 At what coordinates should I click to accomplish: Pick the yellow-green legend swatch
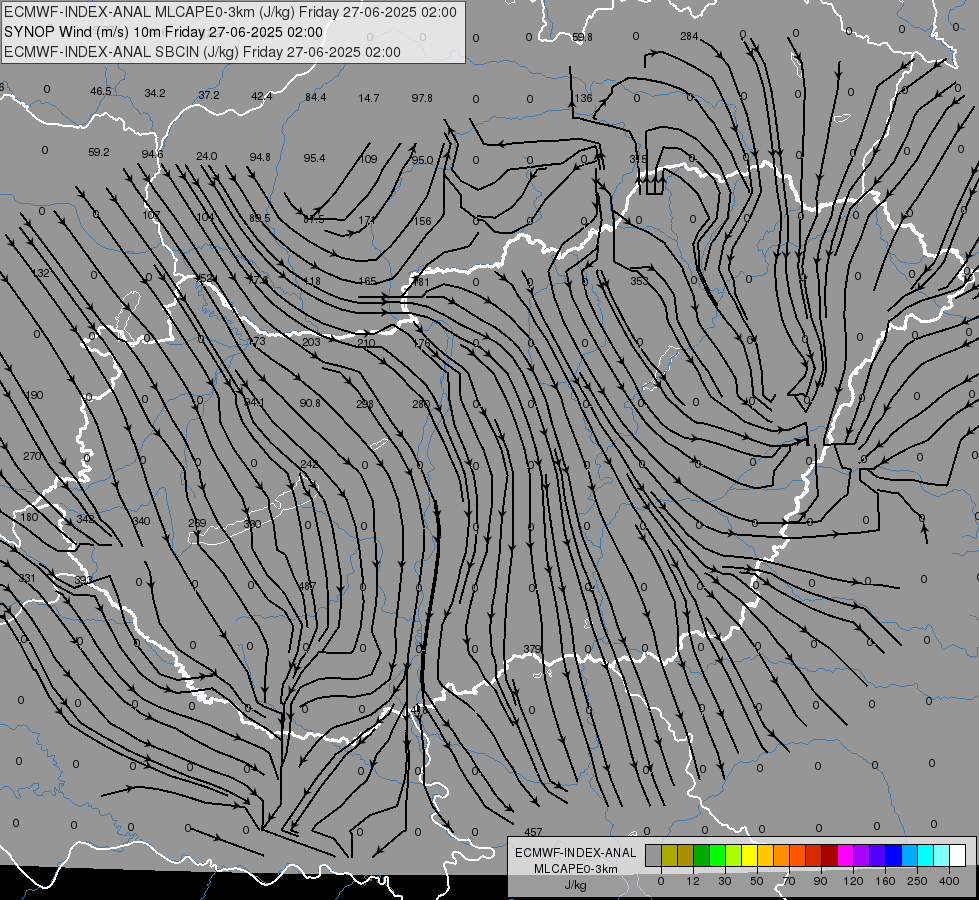pyautogui.click(x=734, y=855)
